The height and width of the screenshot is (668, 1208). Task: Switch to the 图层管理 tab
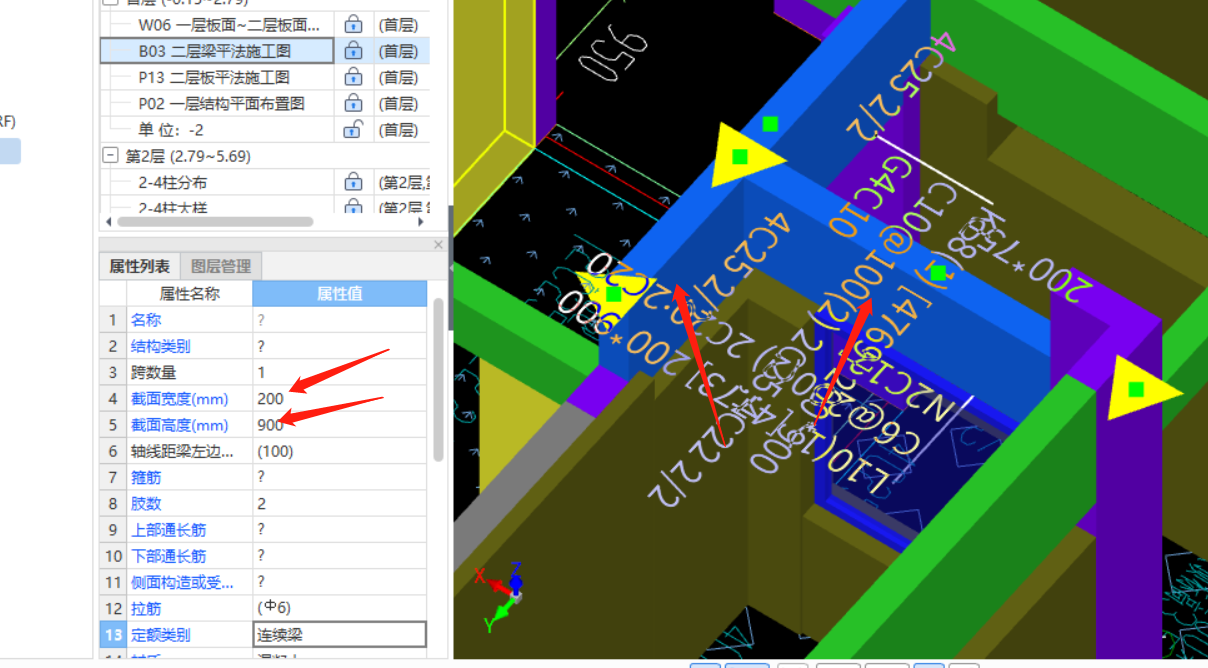221,266
